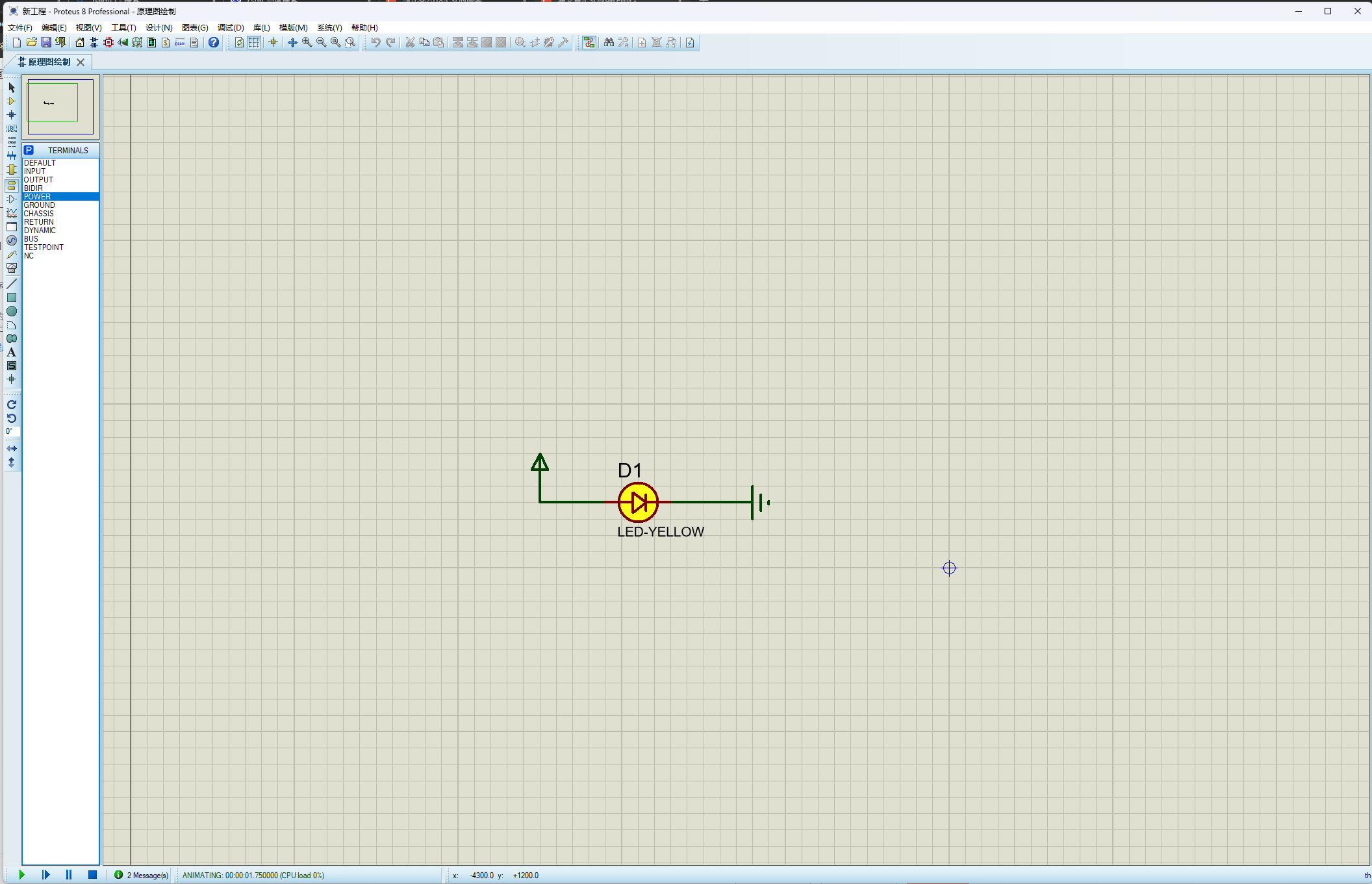The height and width of the screenshot is (884, 1372).
Task: Click the Graph mode icon
Action: click(x=11, y=213)
